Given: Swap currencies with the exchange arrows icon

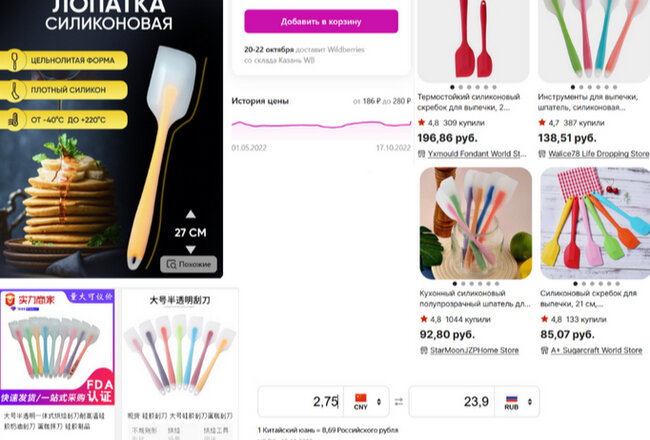Looking at the screenshot, I should [399, 401].
